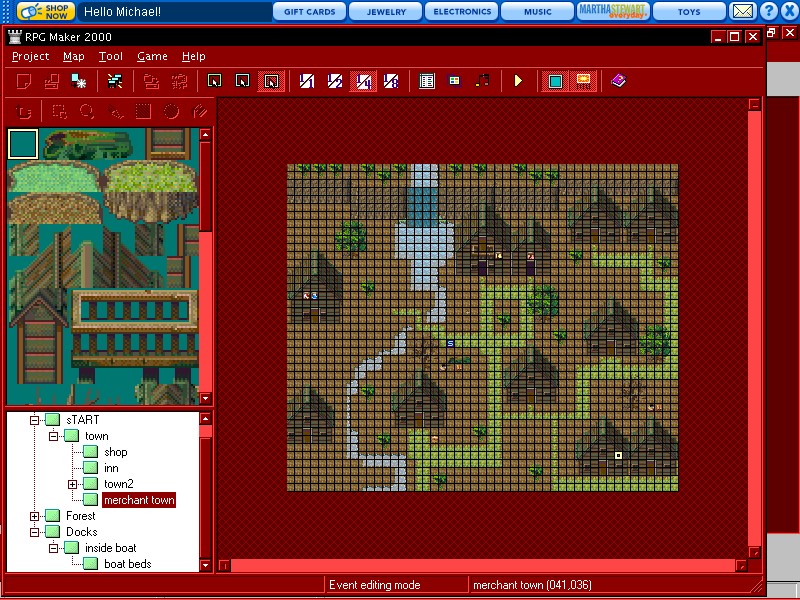800x600 pixels.
Task: Collapse the sTART tree node
Action: [34, 420]
